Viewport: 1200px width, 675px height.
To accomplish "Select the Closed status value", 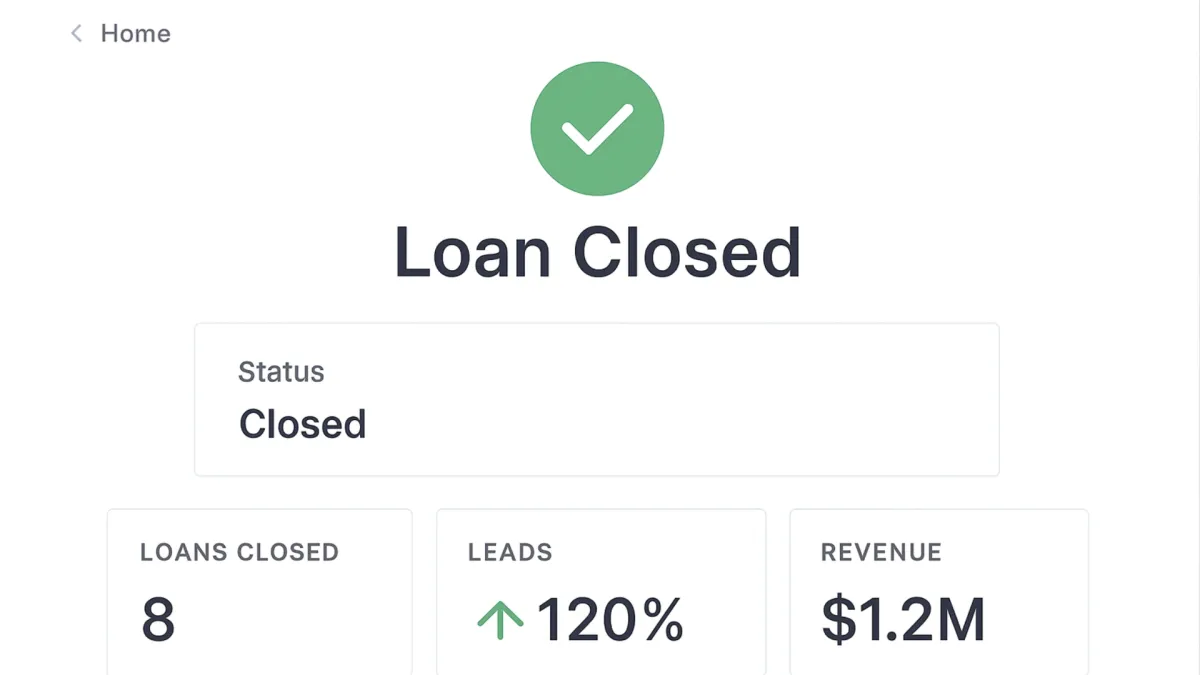I will pyautogui.click(x=302, y=424).
